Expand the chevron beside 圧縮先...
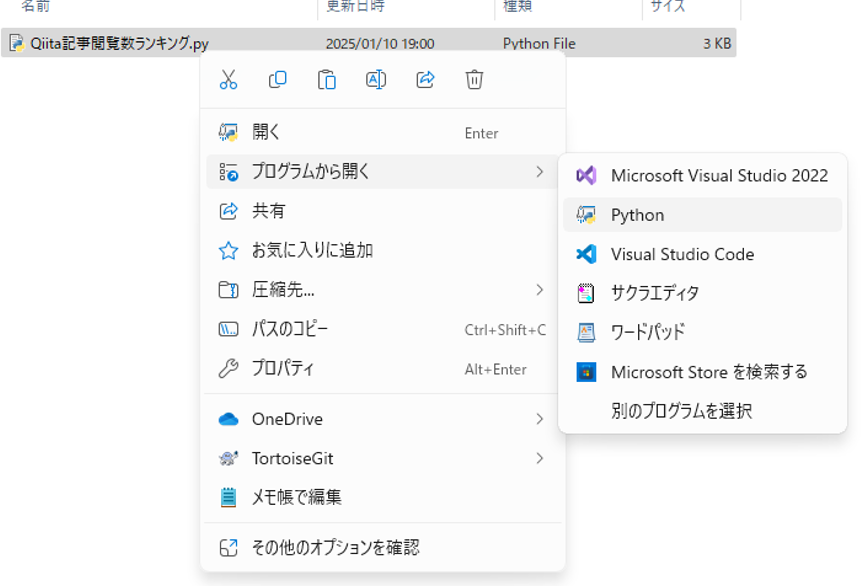The image size is (865, 586). click(540, 290)
